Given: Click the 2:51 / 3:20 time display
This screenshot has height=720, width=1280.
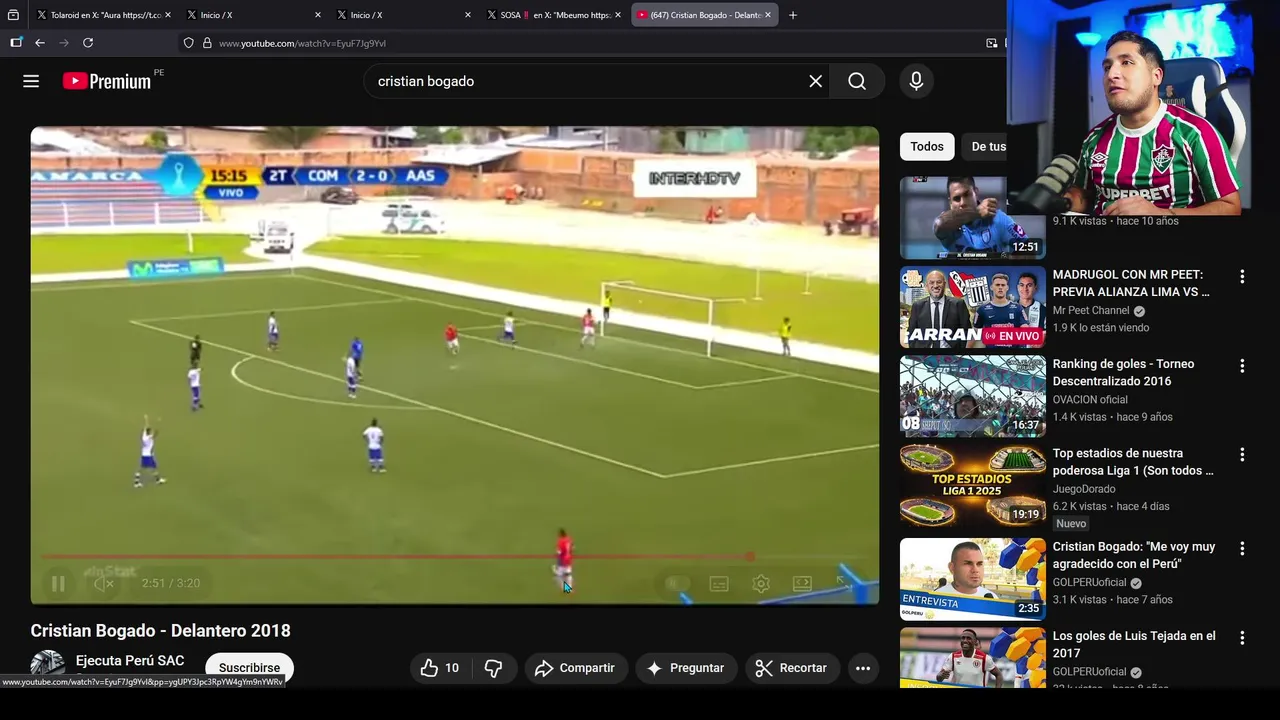Looking at the screenshot, I should coord(171,583).
